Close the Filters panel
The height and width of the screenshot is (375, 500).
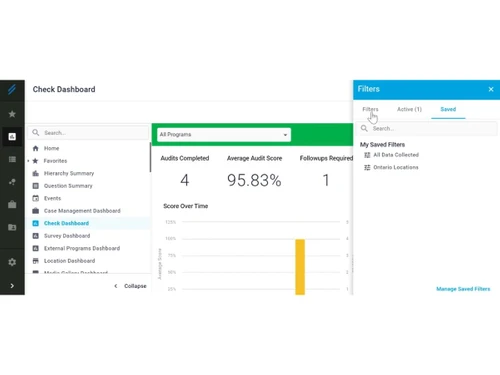491,89
